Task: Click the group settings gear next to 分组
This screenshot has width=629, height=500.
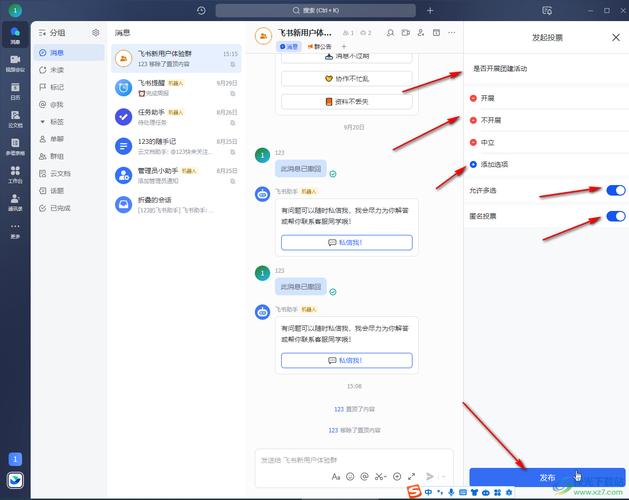Action: point(95,33)
